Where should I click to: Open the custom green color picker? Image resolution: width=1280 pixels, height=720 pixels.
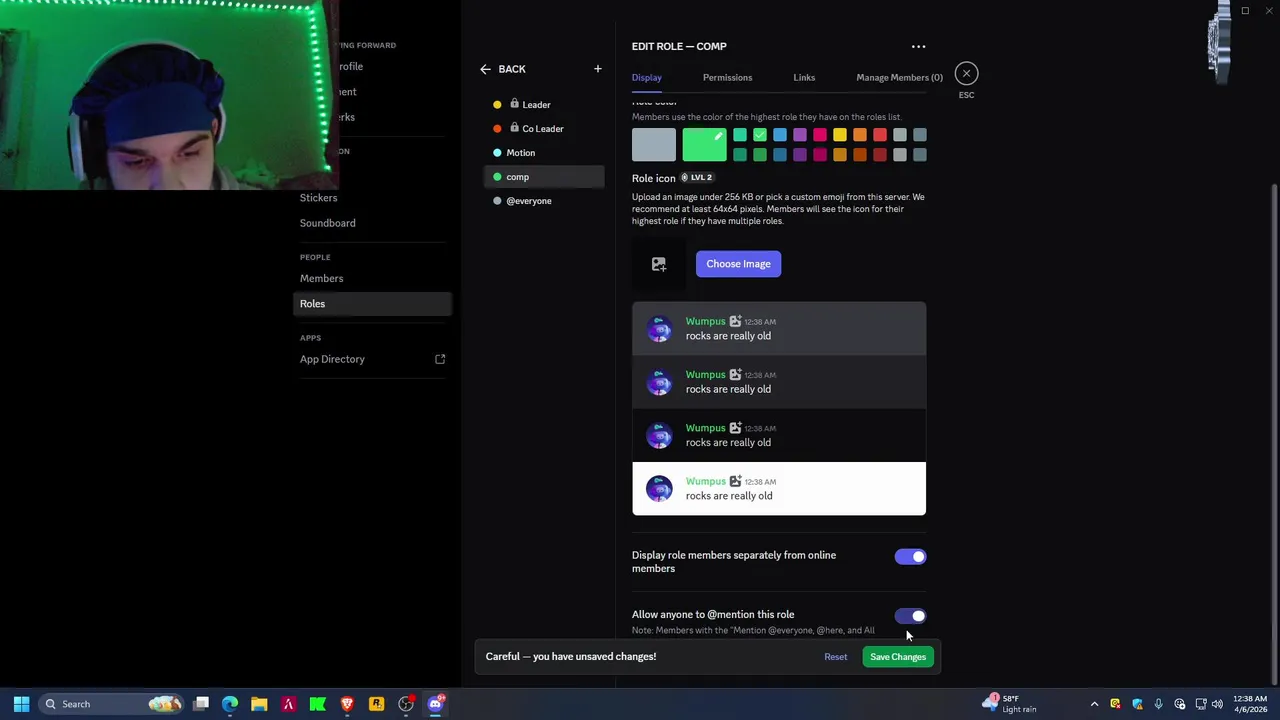(704, 145)
